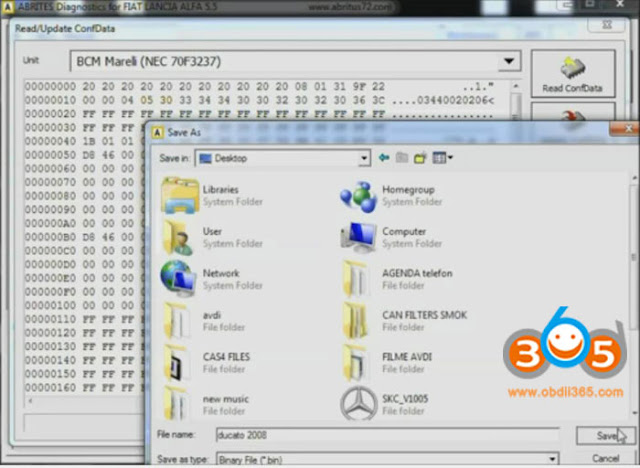Open the view menu icon in Save As
640x468 pixels.
(x=442, y=157)
